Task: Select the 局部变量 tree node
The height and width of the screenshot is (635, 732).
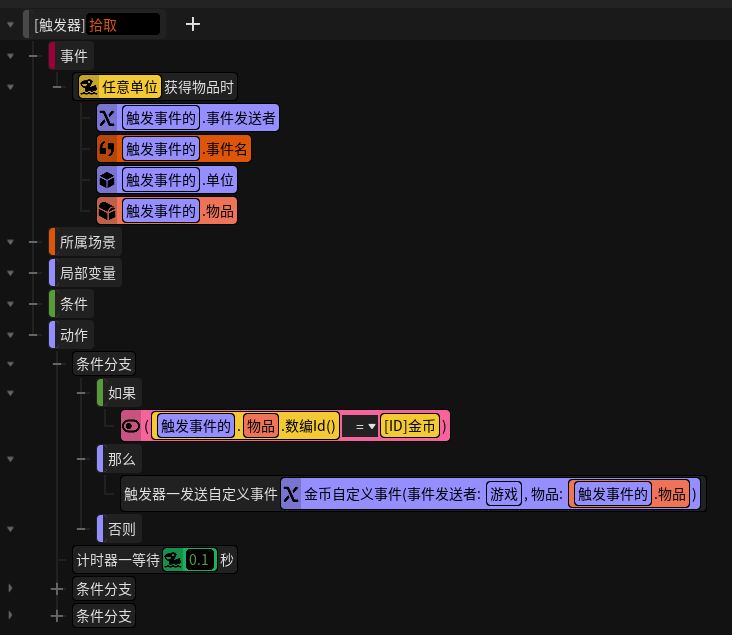Action: (x=85, y=273)
